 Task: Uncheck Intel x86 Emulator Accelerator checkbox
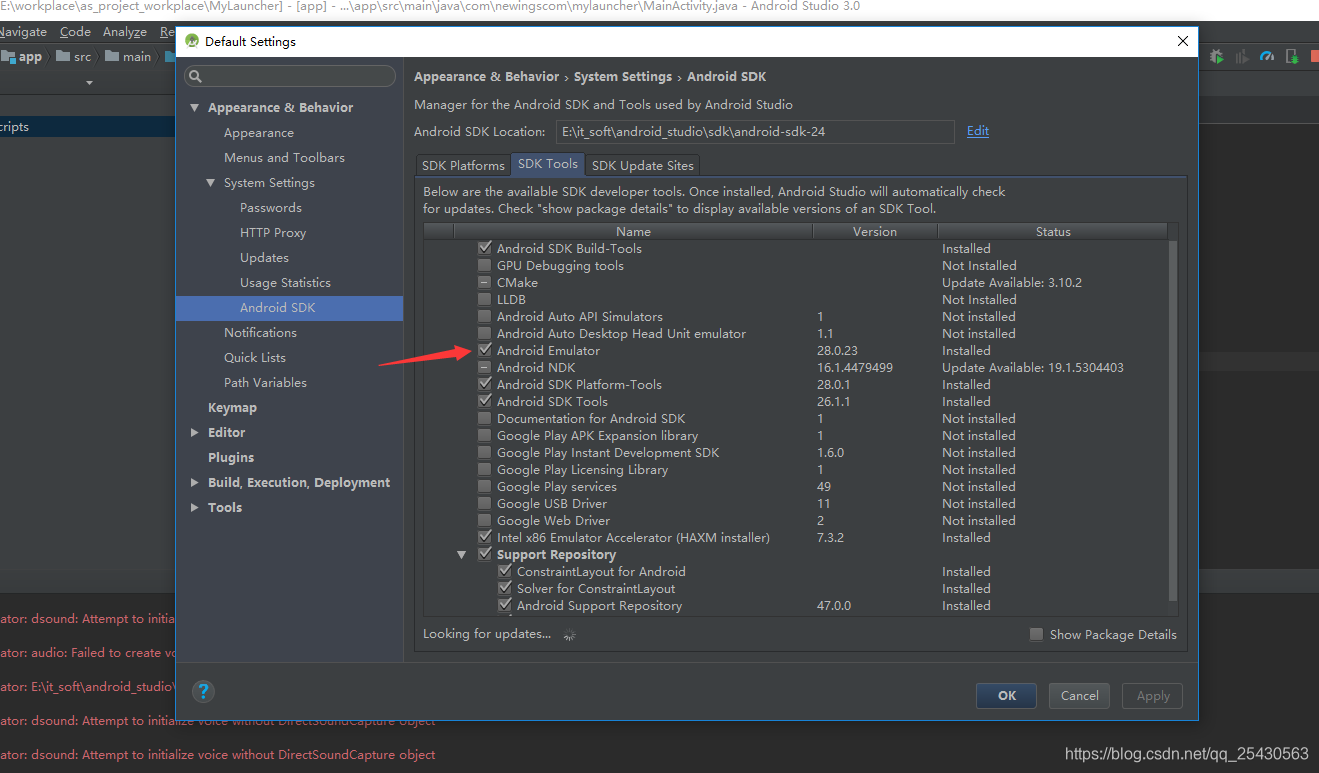485,537
